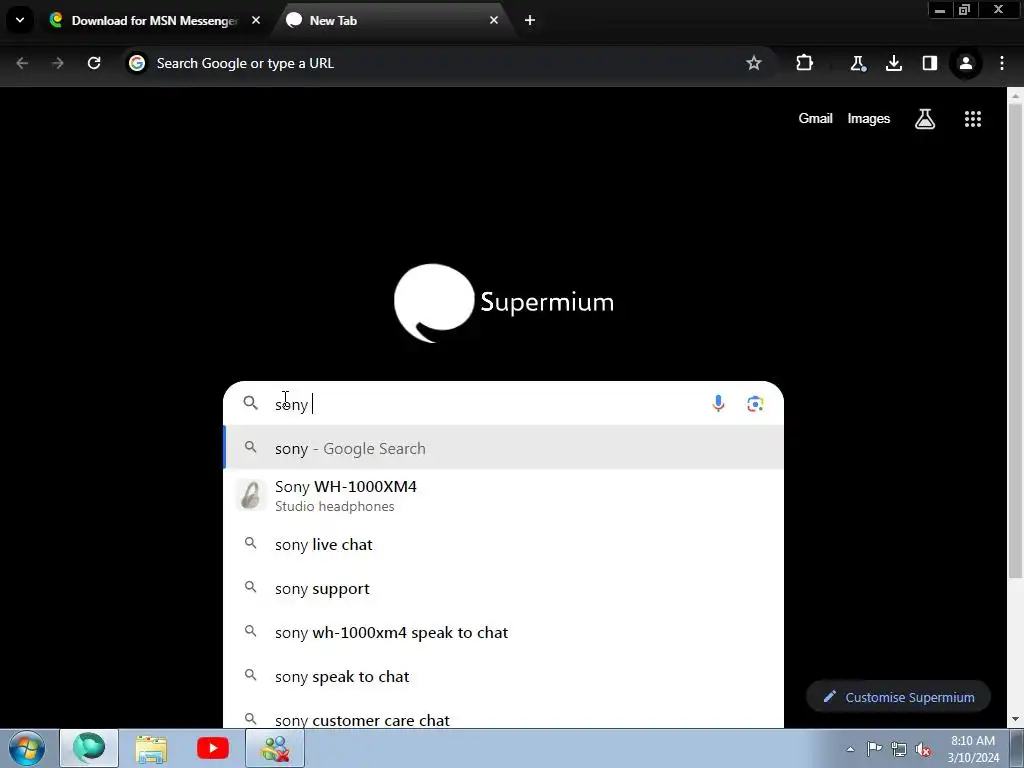Close the New Tab tab
Screen dimensions: 1024x768
[494, 20]
